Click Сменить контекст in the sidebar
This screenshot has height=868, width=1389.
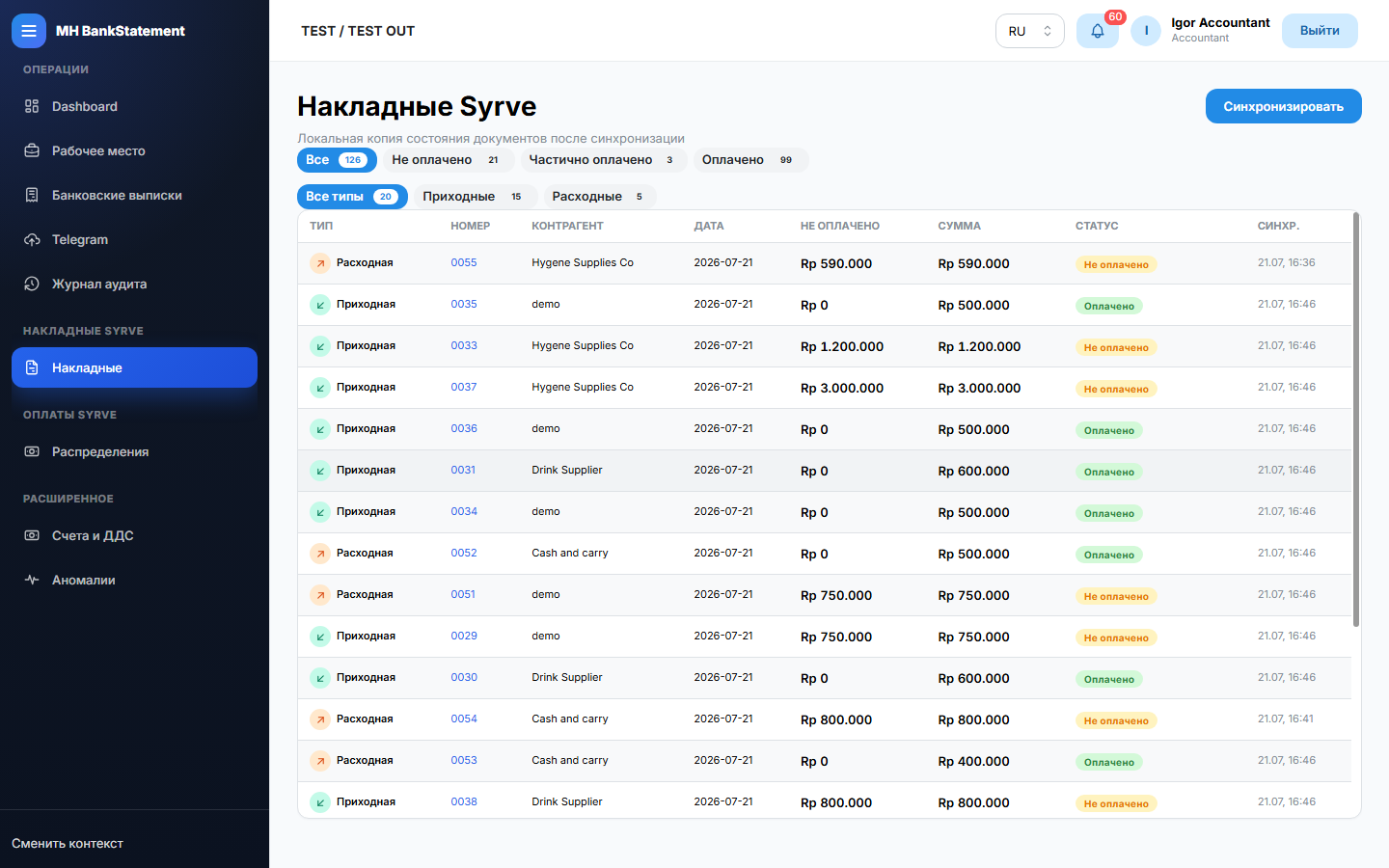(x=68, y=843)
